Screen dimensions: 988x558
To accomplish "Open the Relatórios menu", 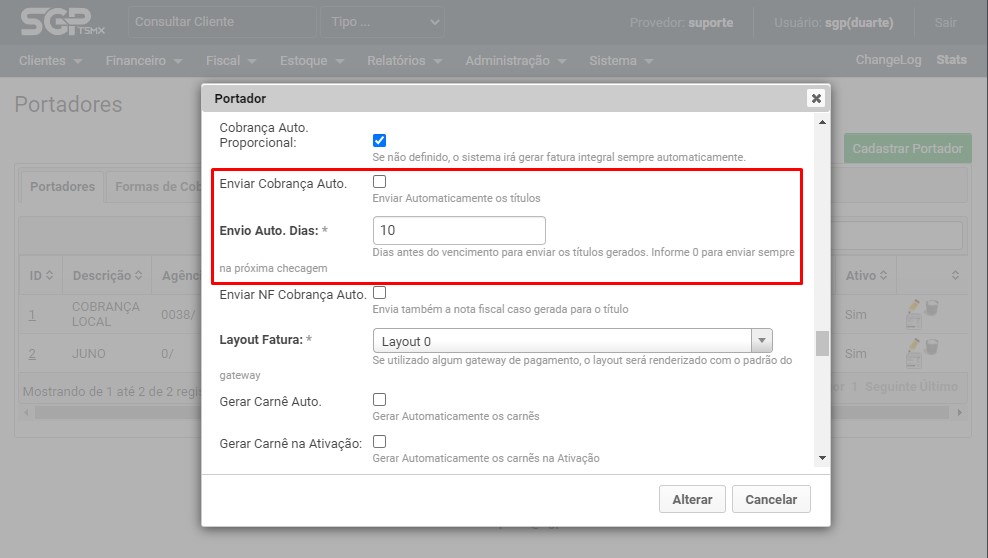I will 405,61.
